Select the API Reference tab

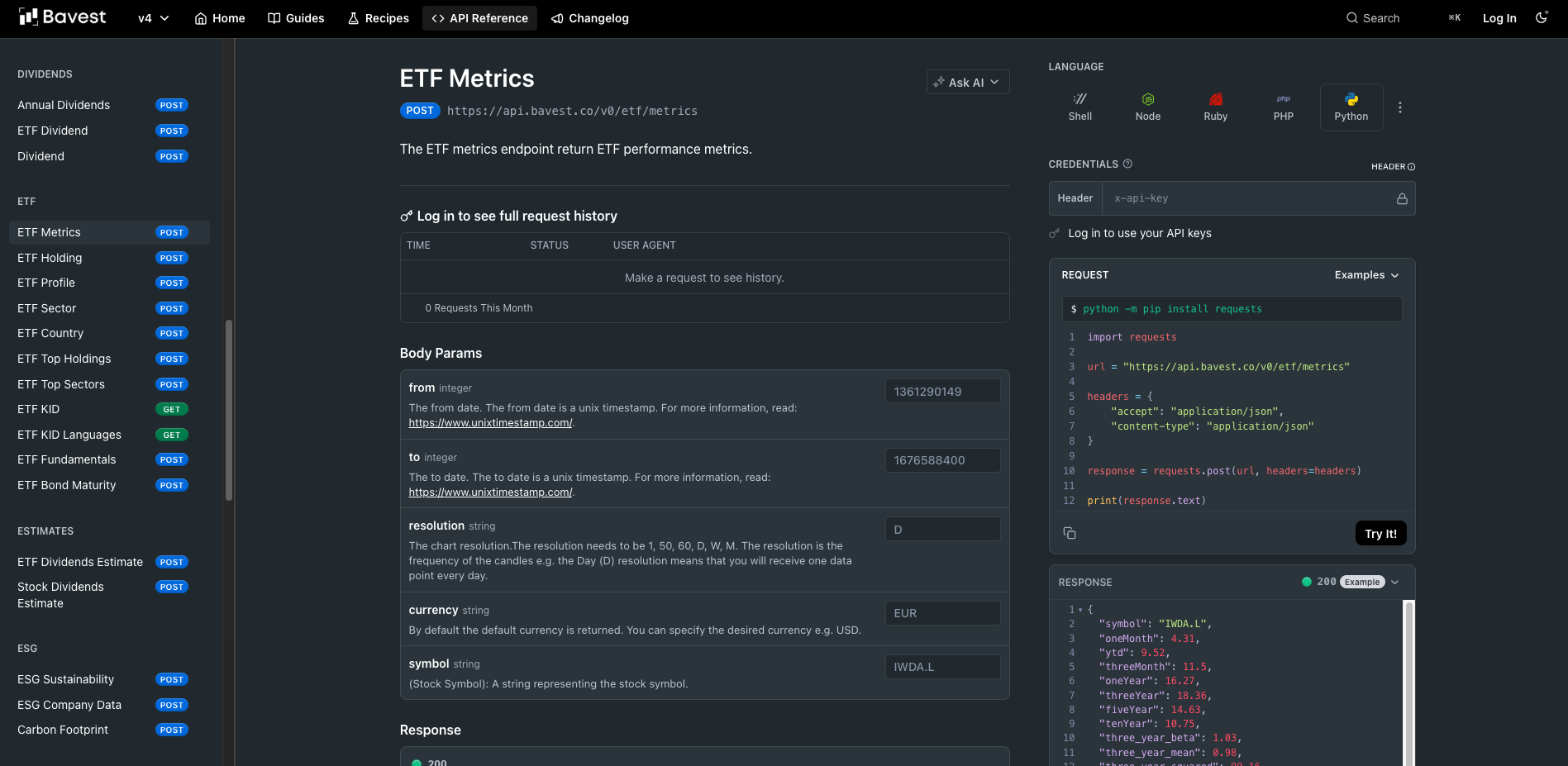tap(479, 18)
